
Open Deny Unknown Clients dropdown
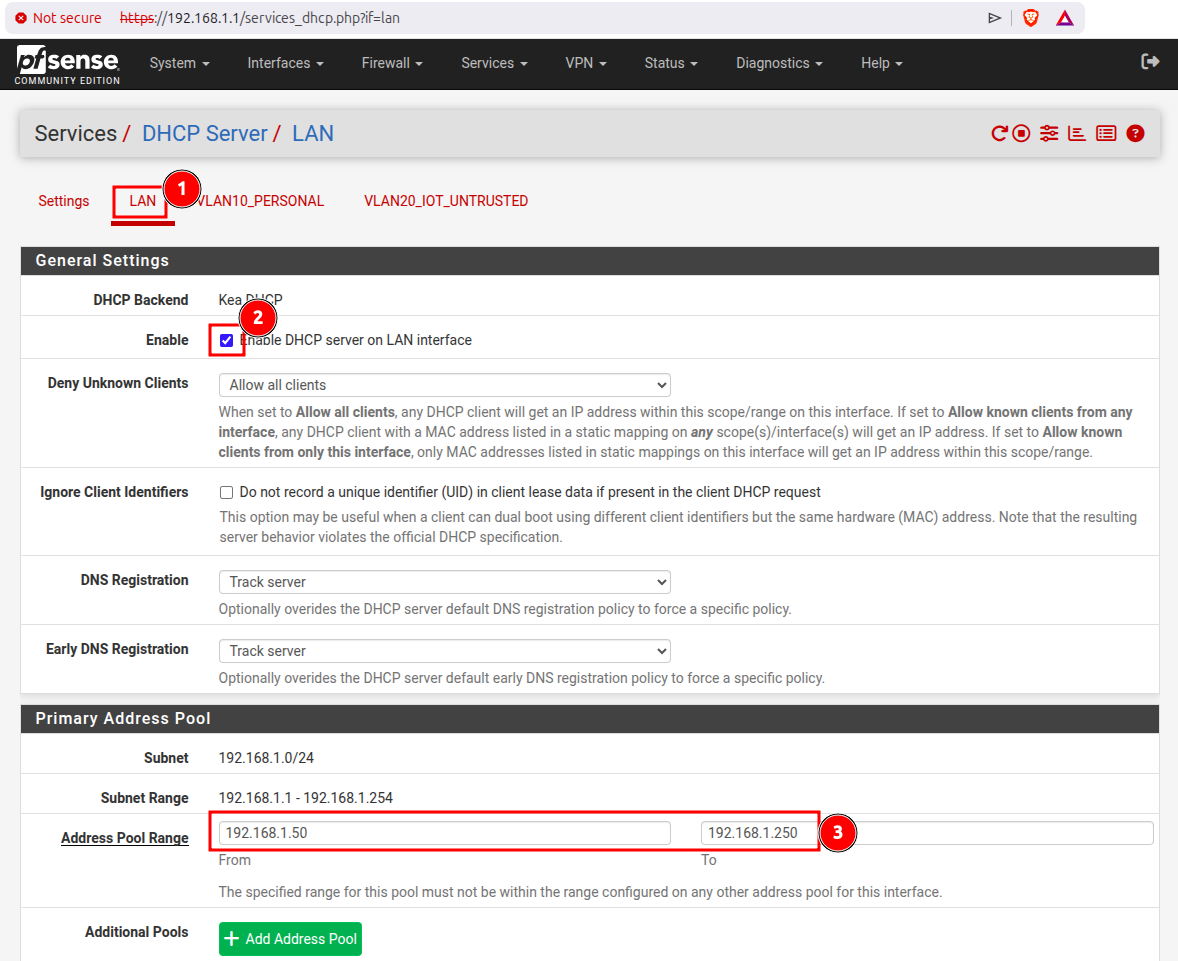pos(445,385)
